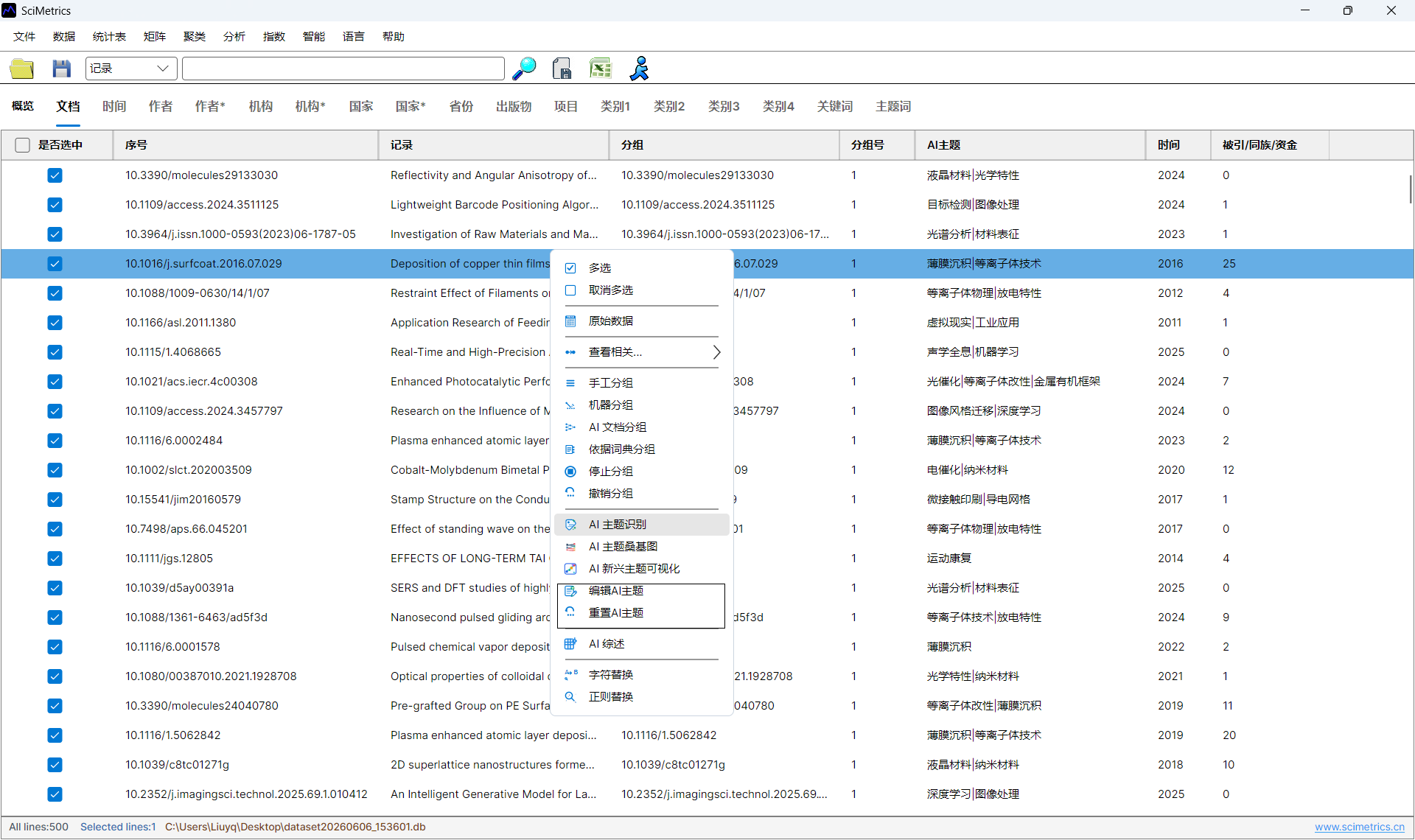Open the 语言 menu
Image resolution: width=1415 pixels, height=840 pixels.
[x=354, y=36]
